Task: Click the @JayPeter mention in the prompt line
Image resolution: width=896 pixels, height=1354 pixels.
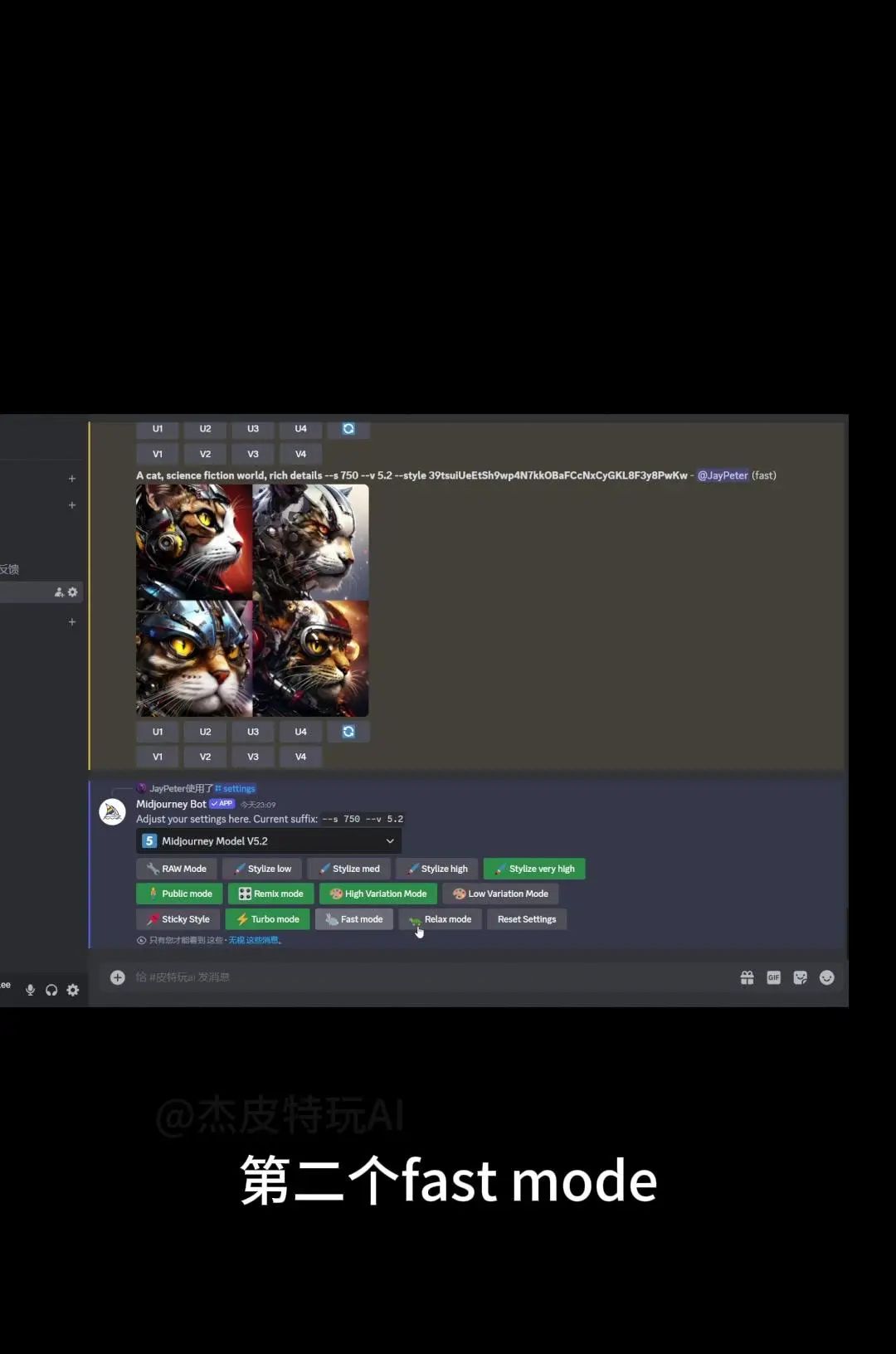Action: (x=723, y=475)
